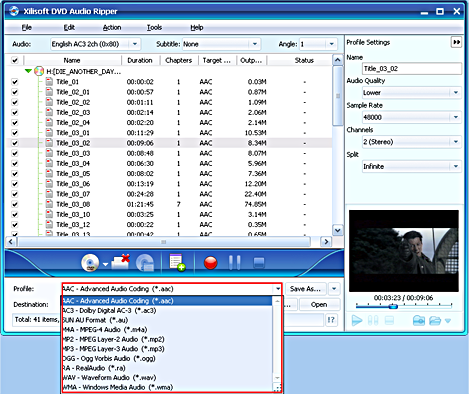The image size is (469, 394).
Task: Open the Channels dropdown
Action: point(456,142)
